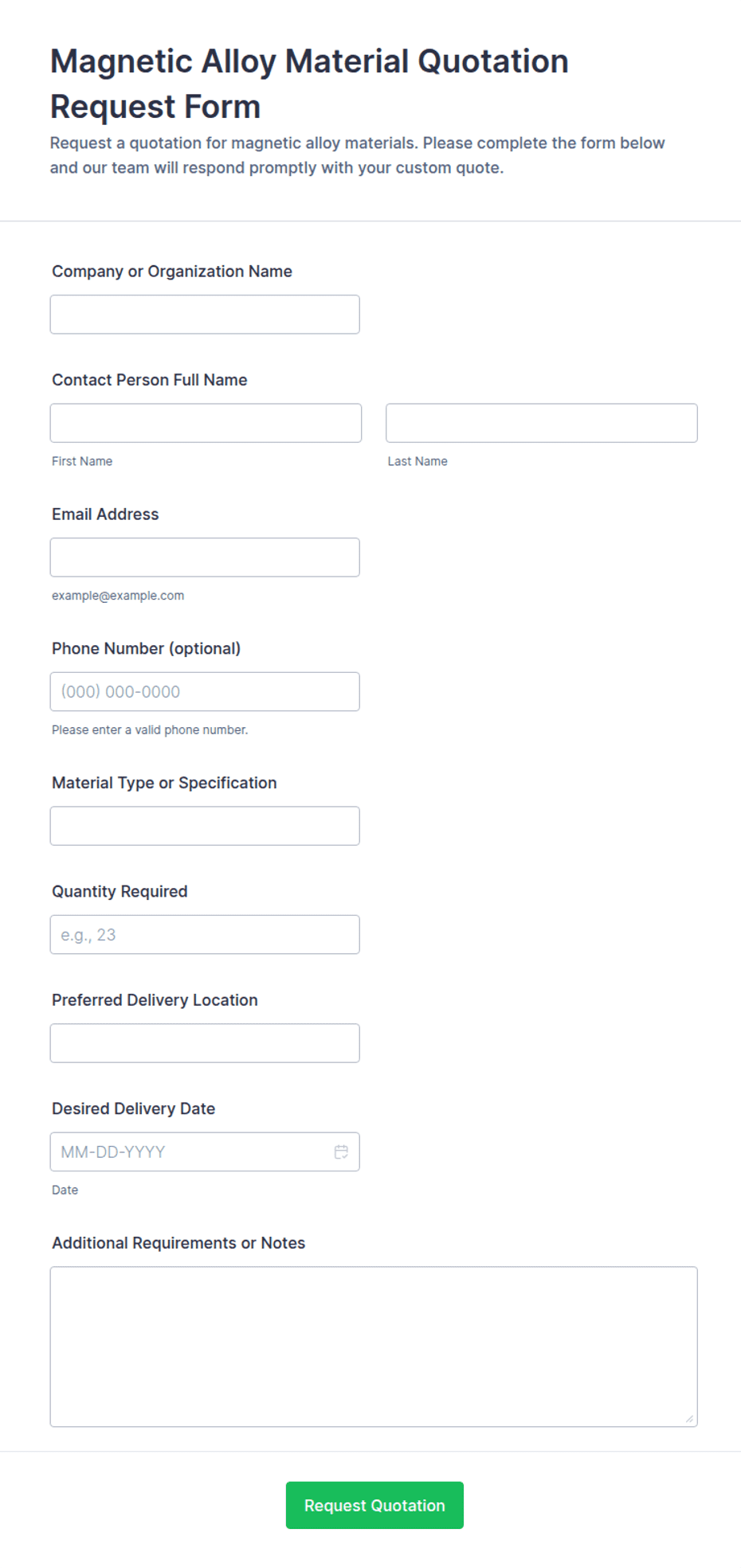Select the Quantity Required field
This screenshot has height=1568, width=741.
coord(205,934)
